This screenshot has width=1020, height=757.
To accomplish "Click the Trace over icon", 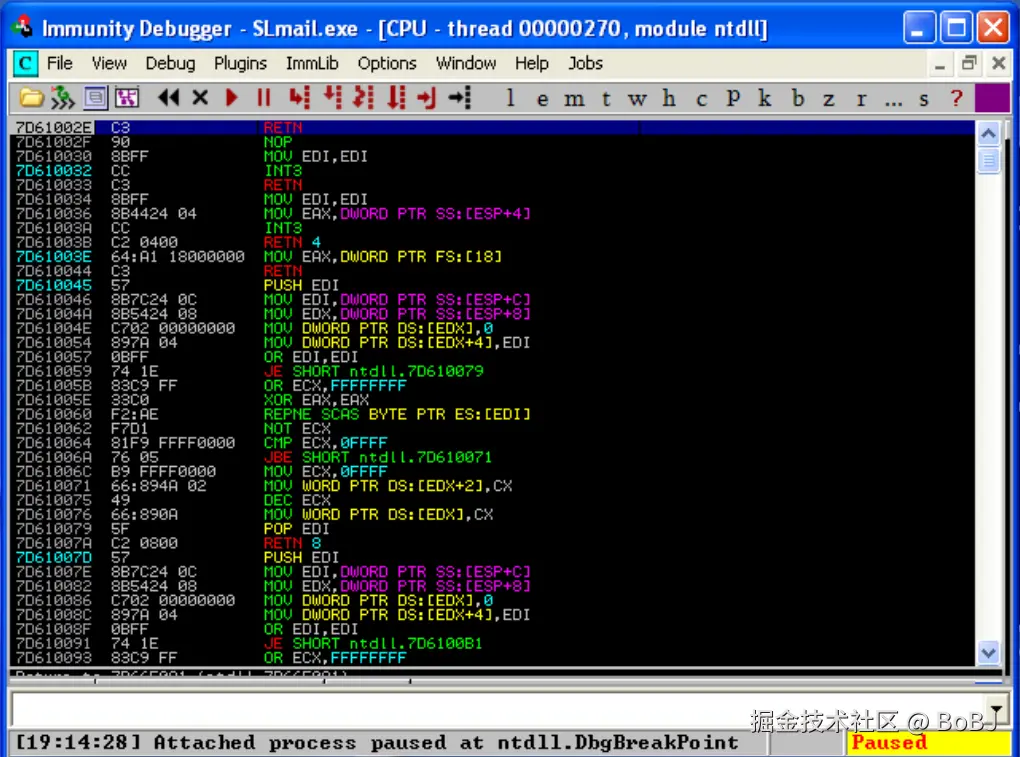I will 396,98.
